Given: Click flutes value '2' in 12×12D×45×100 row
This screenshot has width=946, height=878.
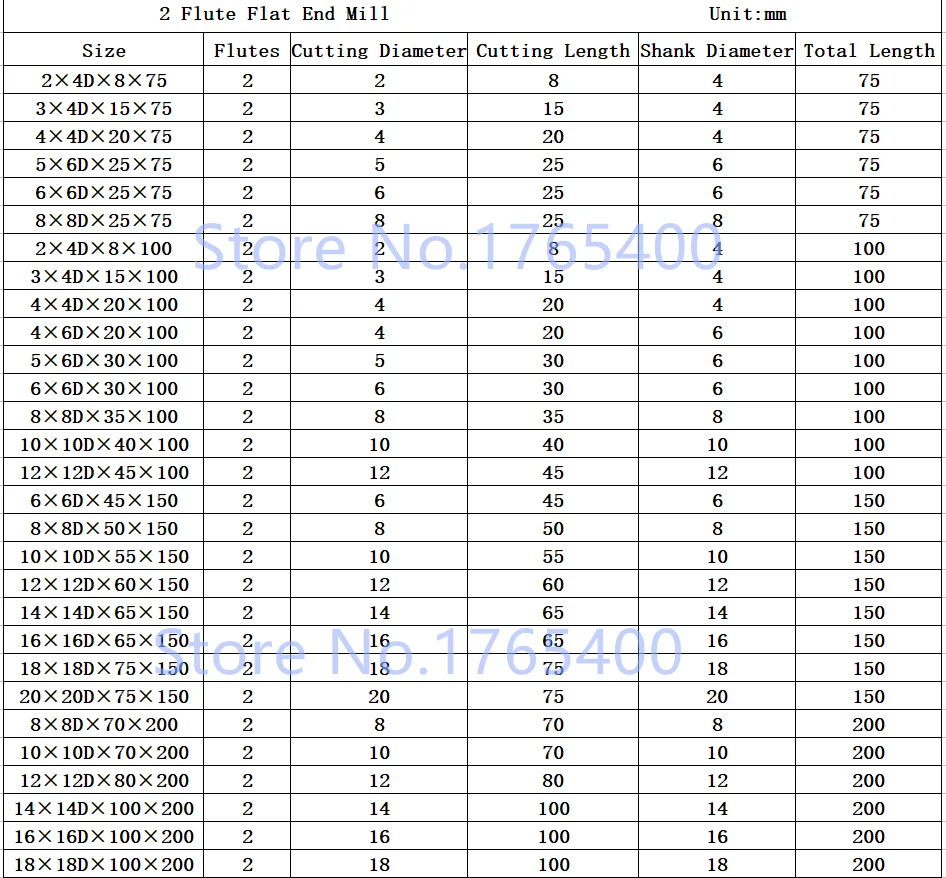Looking at the screenshot, I should pyautogui.click(x=247, y=472).
